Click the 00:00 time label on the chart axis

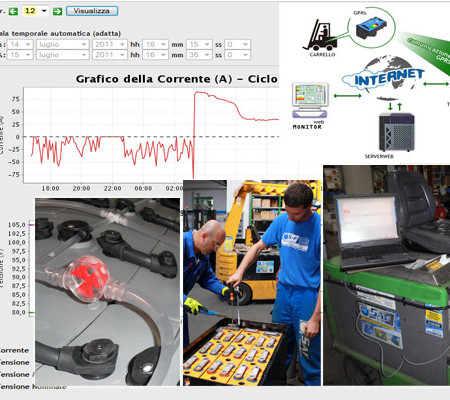[143, 188]
